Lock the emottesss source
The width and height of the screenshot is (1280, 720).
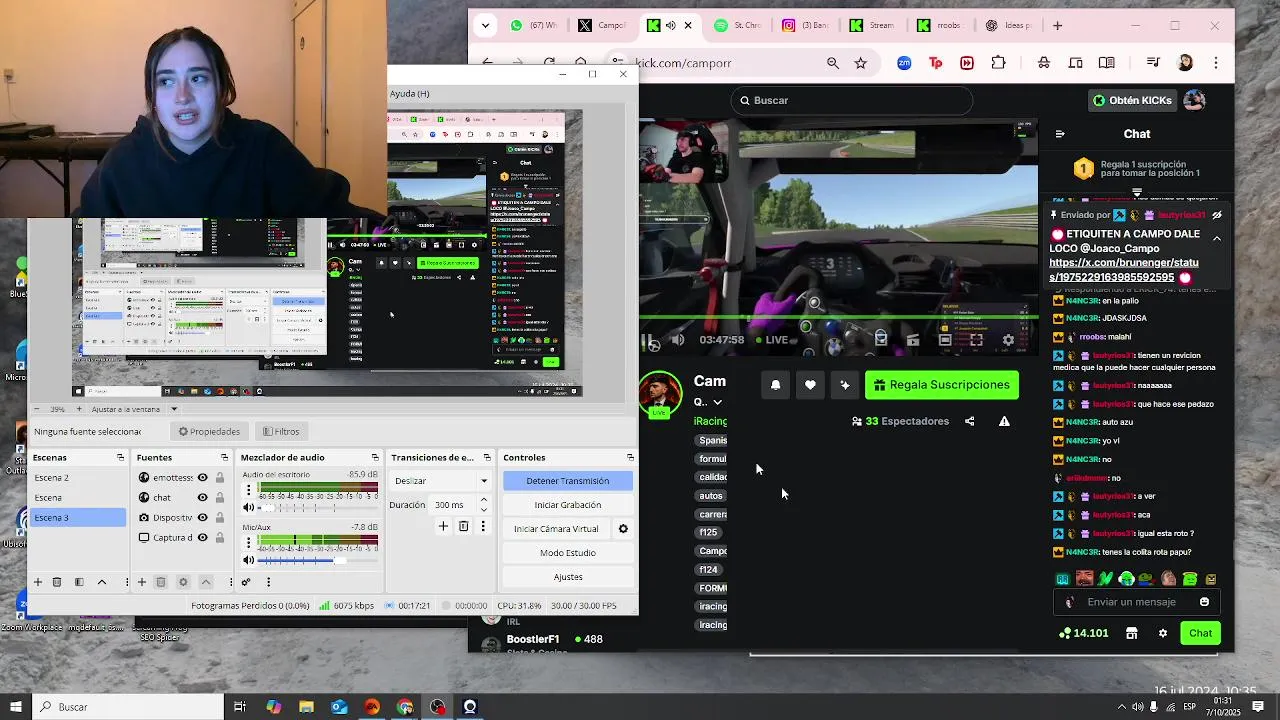[x=220, y=478]
